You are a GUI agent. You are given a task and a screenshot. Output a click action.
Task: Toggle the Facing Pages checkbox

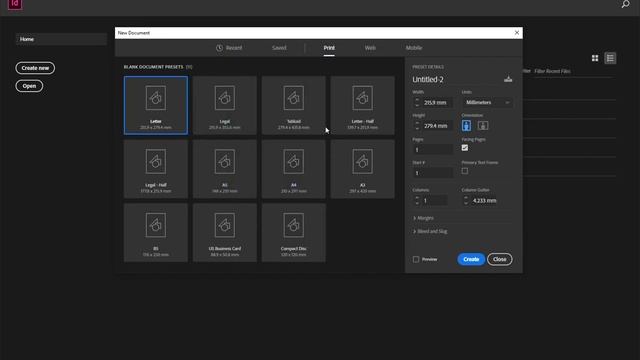pos(464,148)
